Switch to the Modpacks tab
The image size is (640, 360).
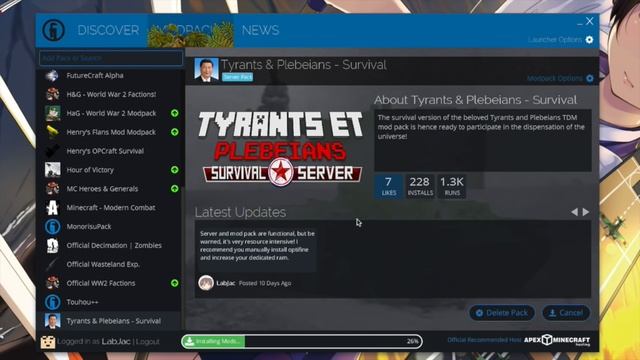(191, 30)
